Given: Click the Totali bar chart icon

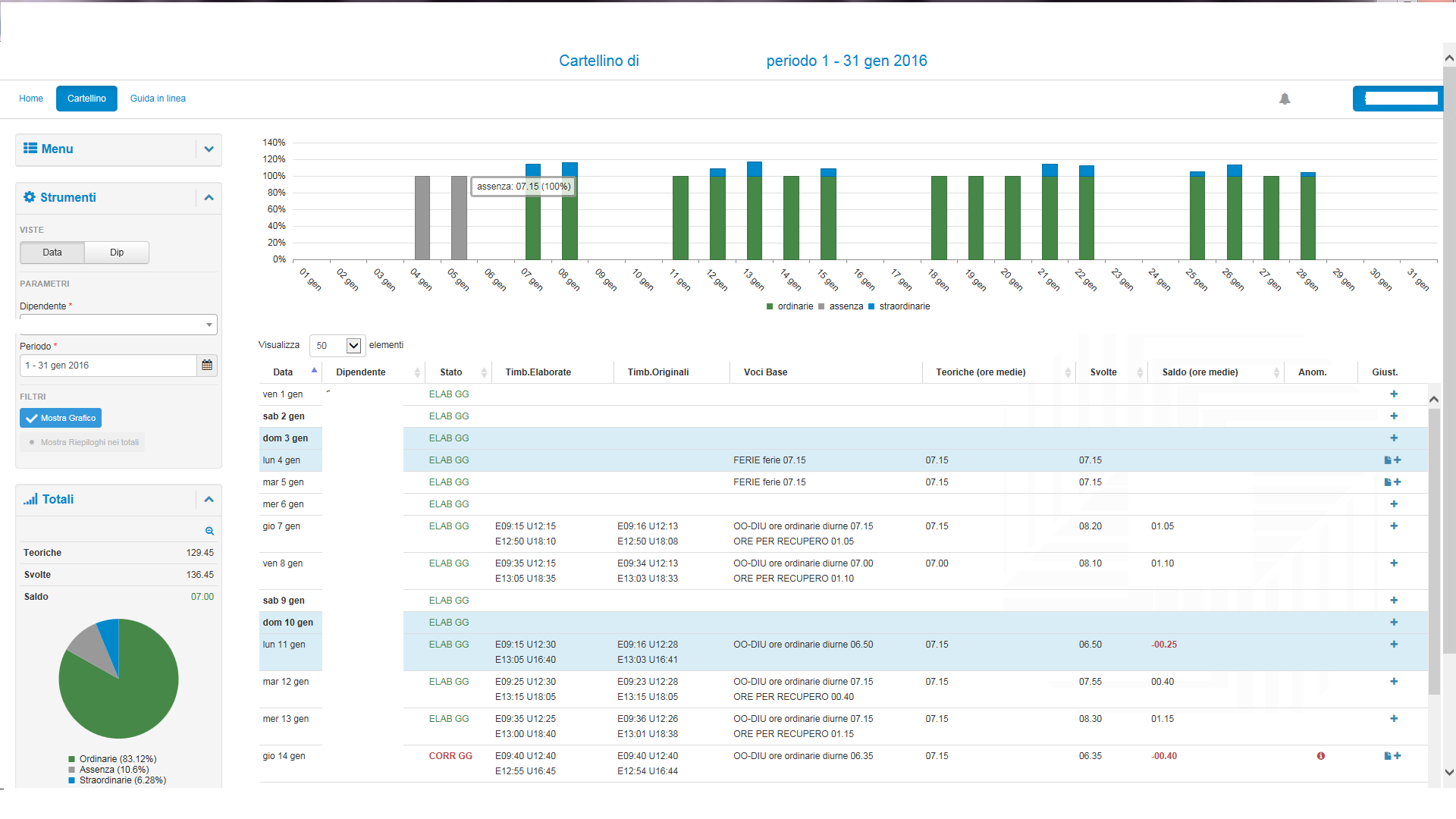Looking at the screenshot, I should point(30,499).
